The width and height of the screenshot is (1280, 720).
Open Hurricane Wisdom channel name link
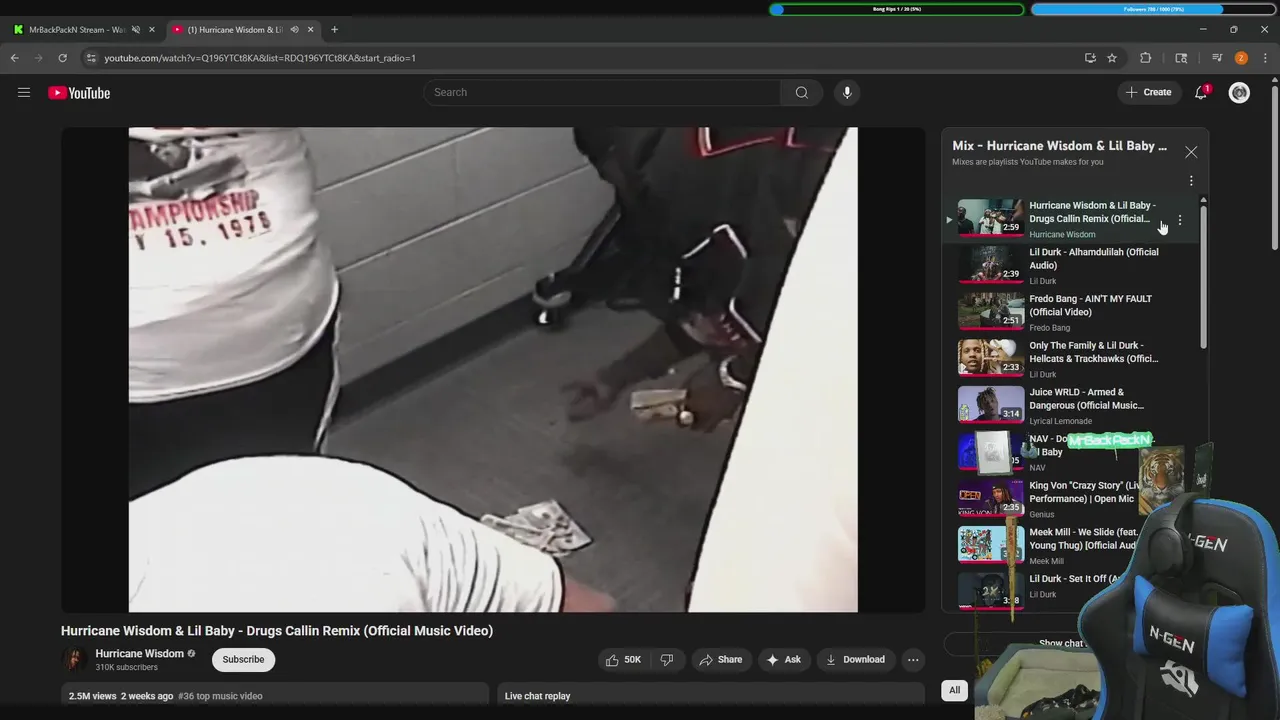pos(139,654)
